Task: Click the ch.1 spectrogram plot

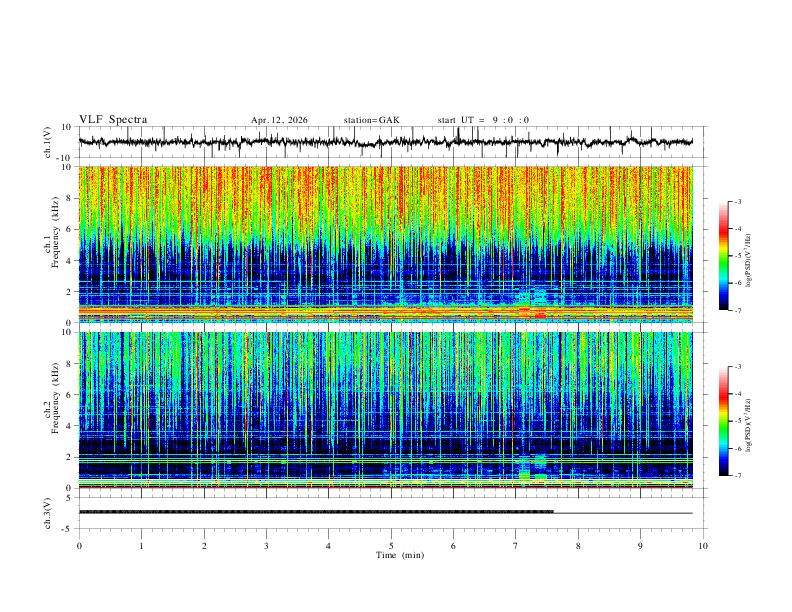Action: [385, 244]
